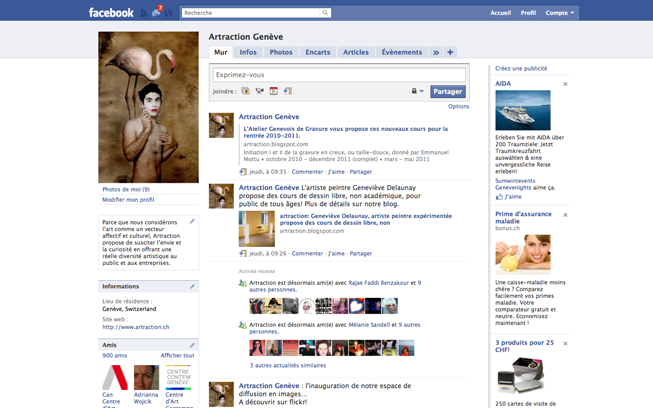Screen dimensions: 653x408
Task: Click the Partager button
Action: point(447,91)
